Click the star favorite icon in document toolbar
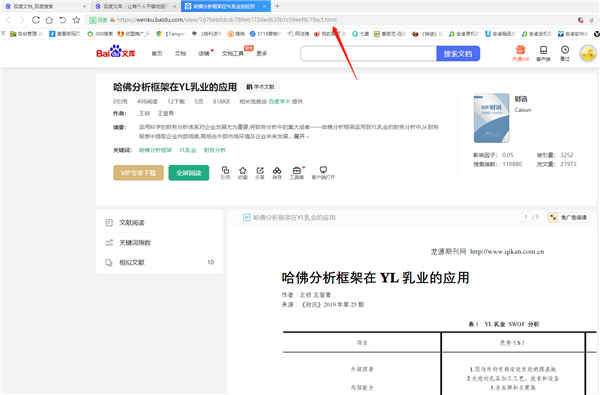600x395 pixels. click(x=243, y=173)
